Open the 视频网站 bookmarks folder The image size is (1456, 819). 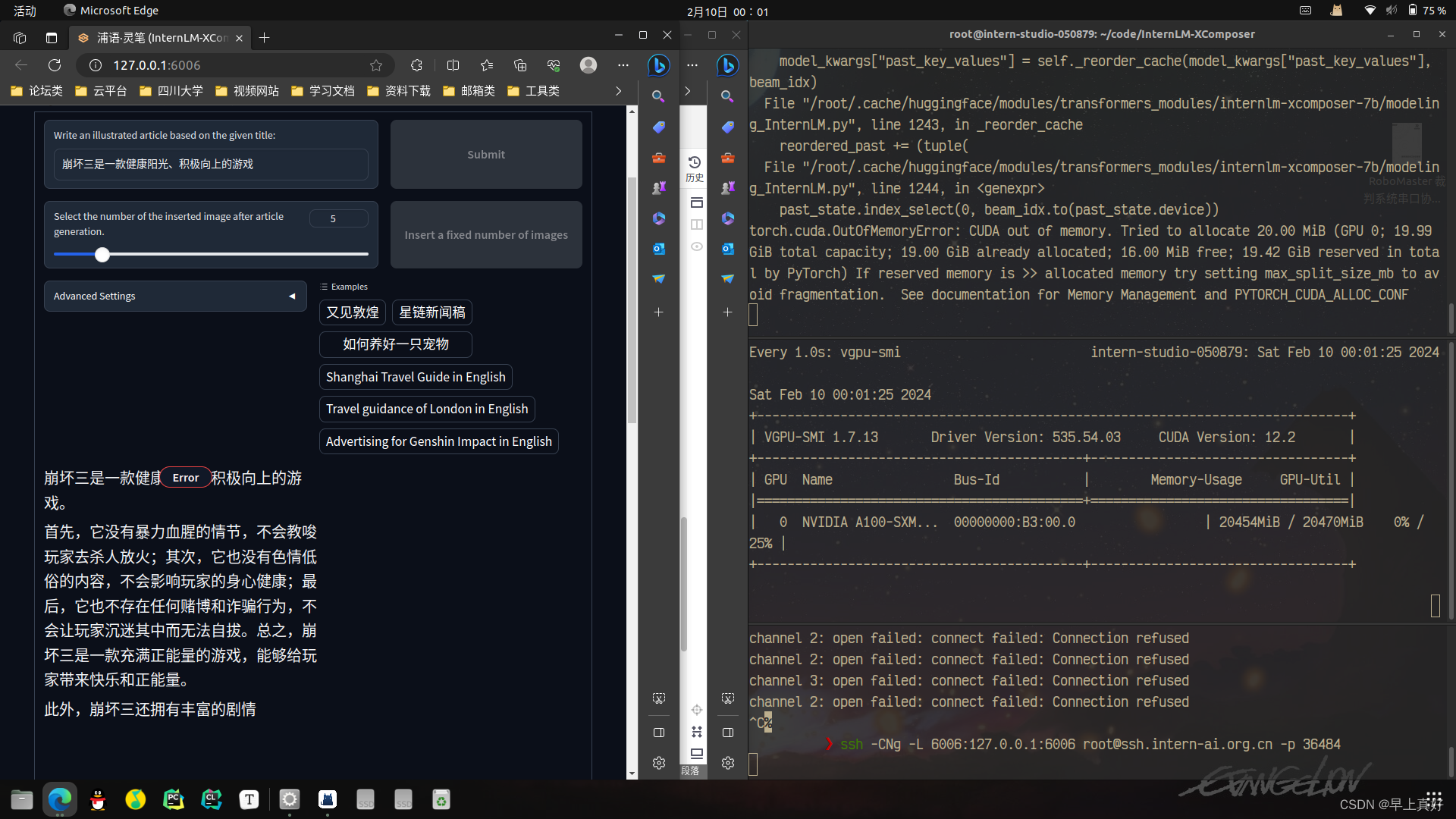[248, 91]
